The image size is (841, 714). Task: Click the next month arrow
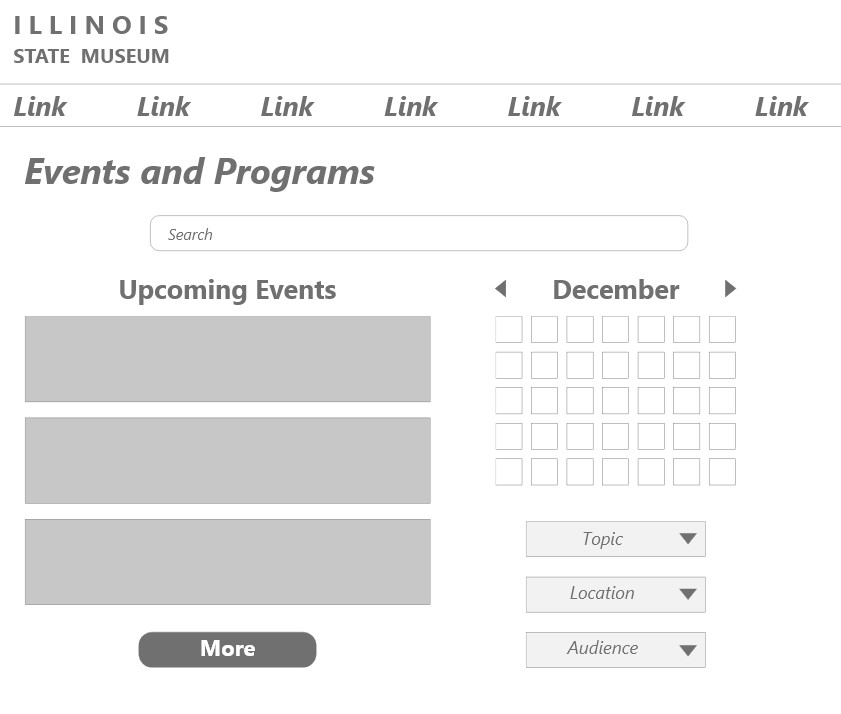point(730,289)
